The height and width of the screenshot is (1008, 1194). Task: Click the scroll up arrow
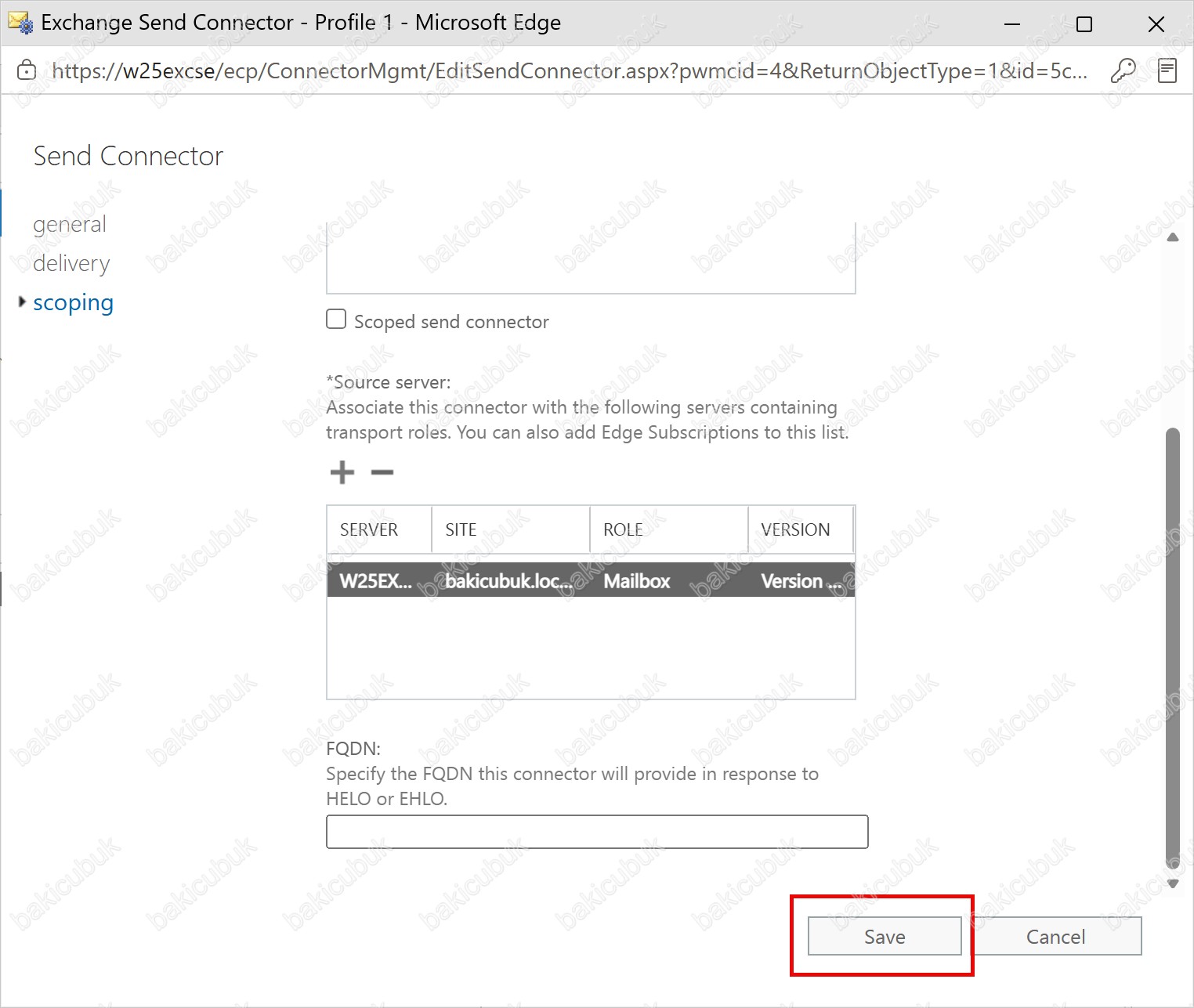point(1173,237)
